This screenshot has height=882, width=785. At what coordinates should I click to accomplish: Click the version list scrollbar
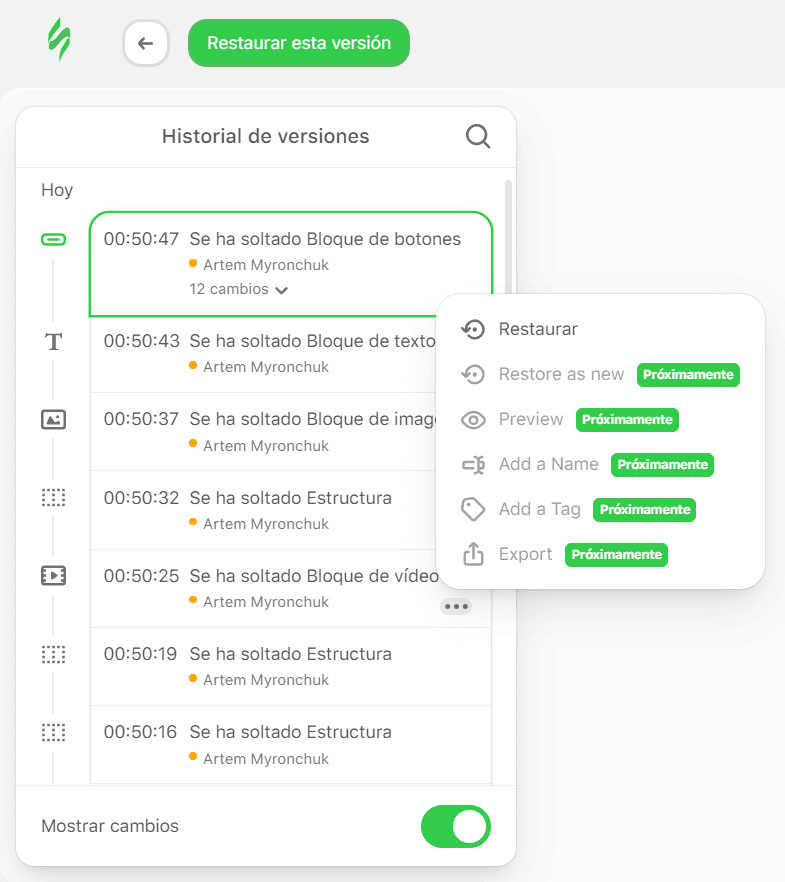pyautogui.click(x=508, y=236)
